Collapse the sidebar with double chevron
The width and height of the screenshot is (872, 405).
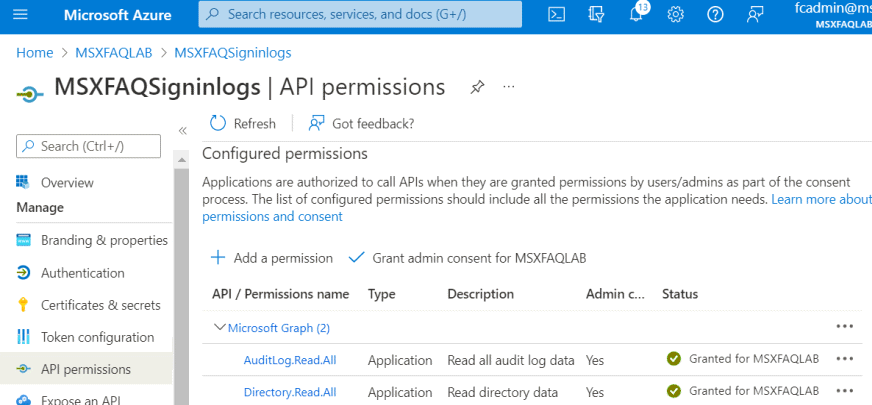[x=182, y=131]
